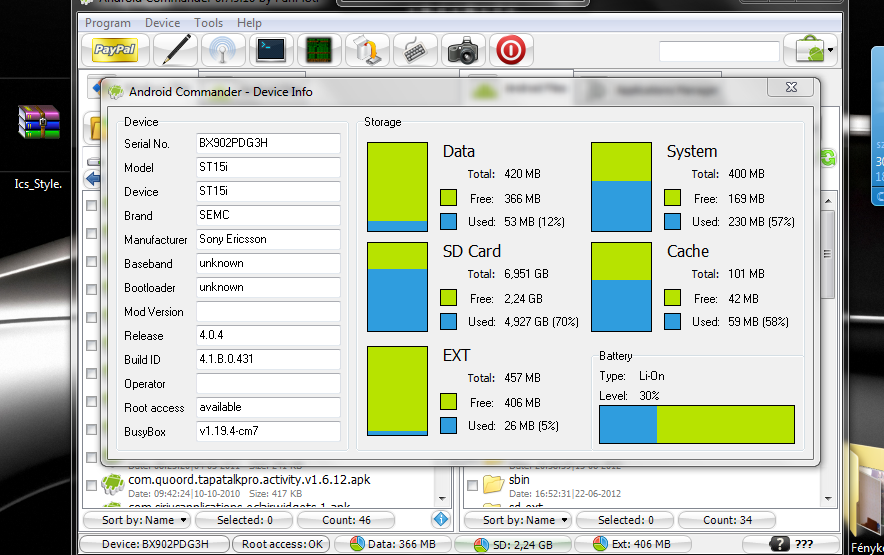Click the blue back arrow behind dialog
The width and height of the screenshot is (884, 555).
click(x=94, y=179)
